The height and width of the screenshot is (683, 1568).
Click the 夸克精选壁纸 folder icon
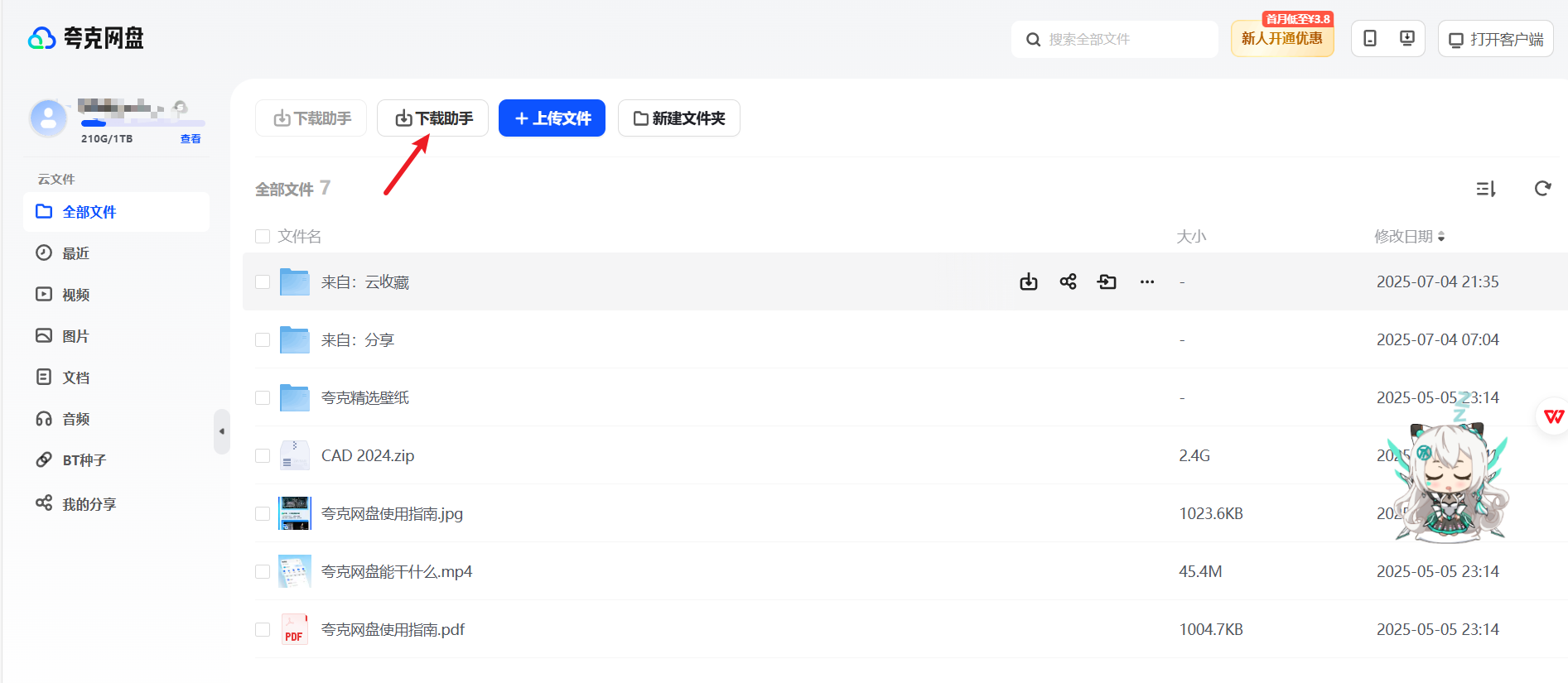pyautogui.click(x=295, y=397)
